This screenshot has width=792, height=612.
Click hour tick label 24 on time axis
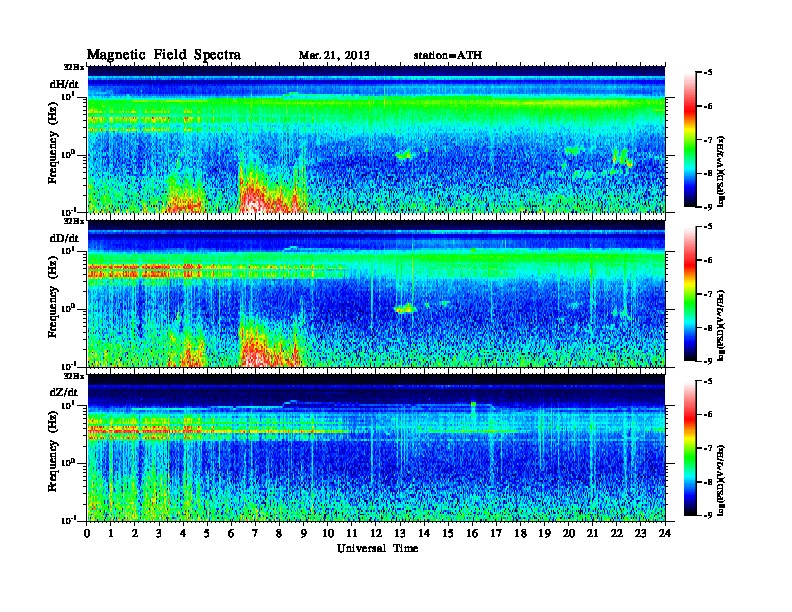(665, 533)
